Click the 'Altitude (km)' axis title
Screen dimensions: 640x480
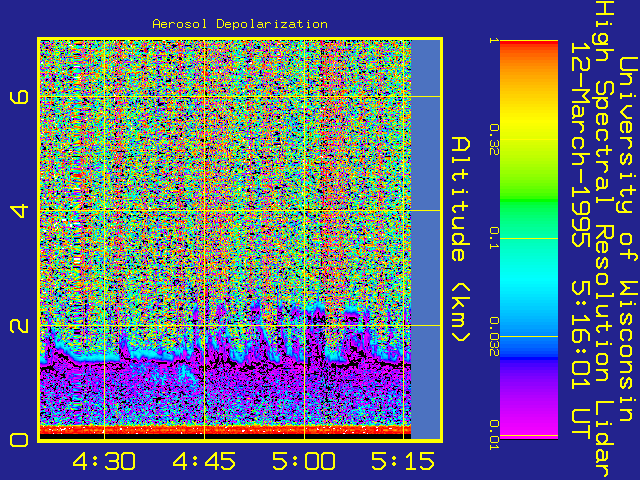coord(461,239)
